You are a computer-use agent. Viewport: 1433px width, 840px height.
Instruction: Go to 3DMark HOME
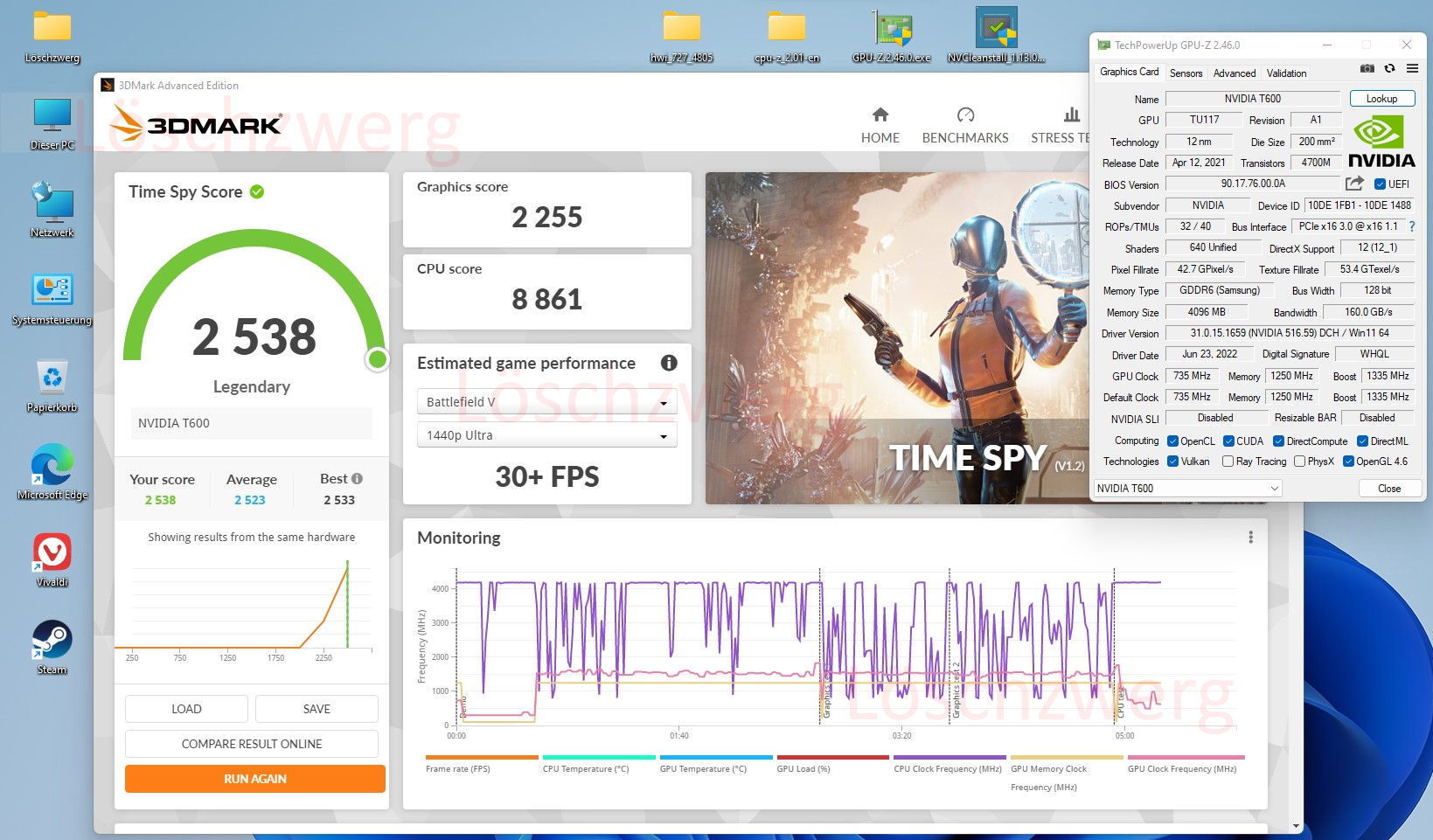click(880, 126)
